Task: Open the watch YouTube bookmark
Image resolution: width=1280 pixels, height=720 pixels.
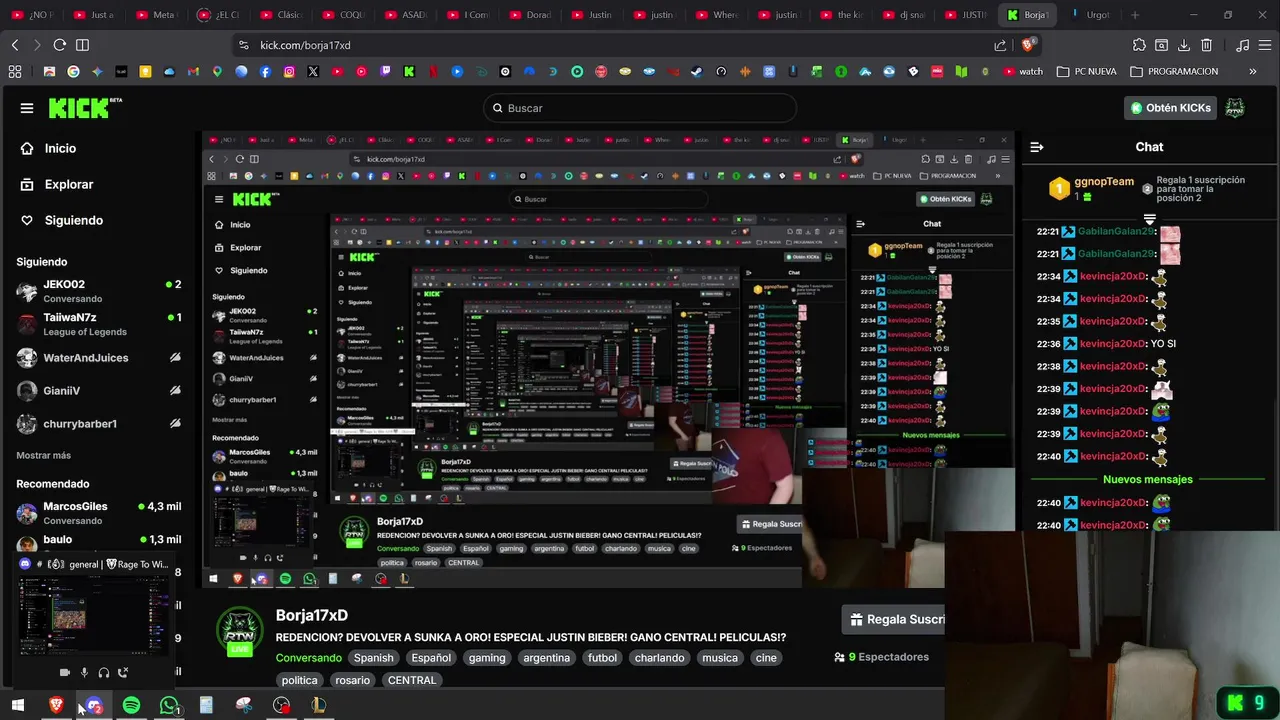Action: point(1023,72)
